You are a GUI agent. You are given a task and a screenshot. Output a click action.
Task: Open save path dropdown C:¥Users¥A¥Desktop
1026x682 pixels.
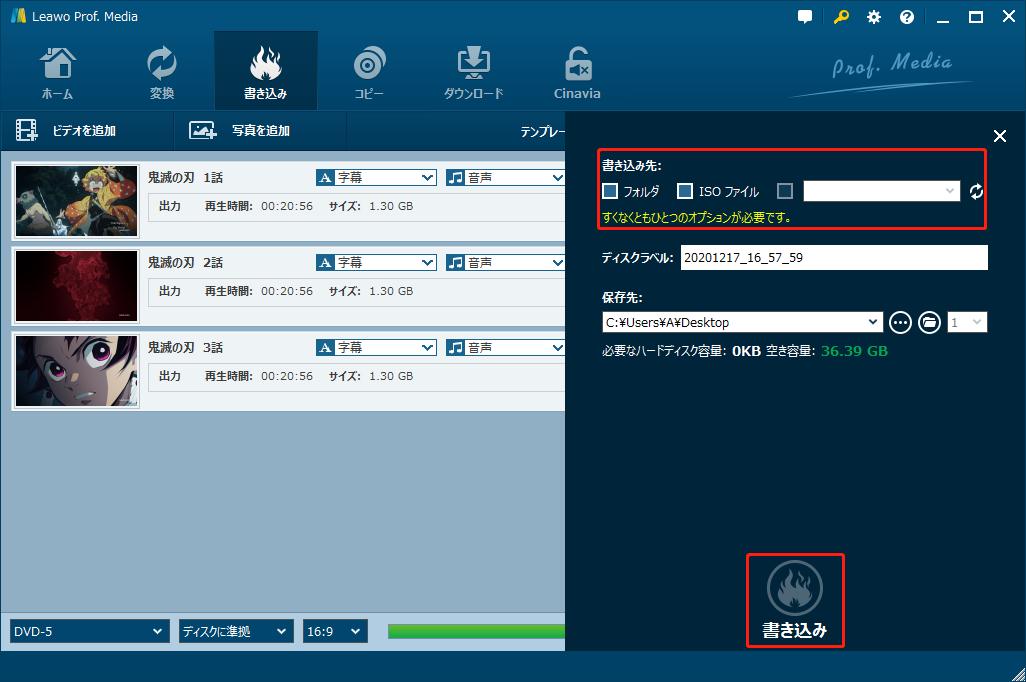(742, 322)
